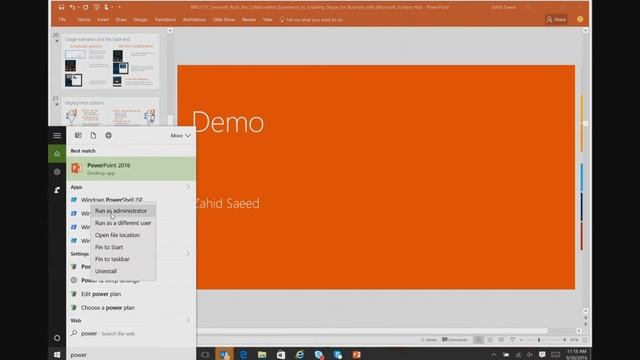Open the File tab in PowerPoint
The image size is (640, 360).
[62, 20]
